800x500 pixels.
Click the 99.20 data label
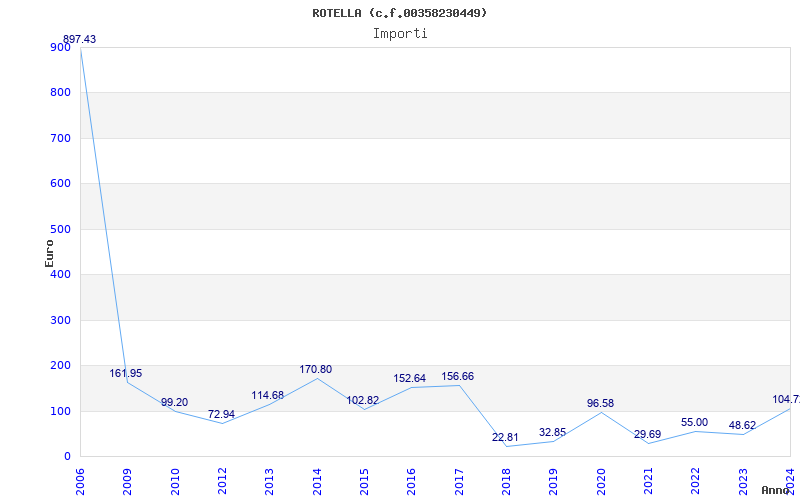click(x=174, y=403)
